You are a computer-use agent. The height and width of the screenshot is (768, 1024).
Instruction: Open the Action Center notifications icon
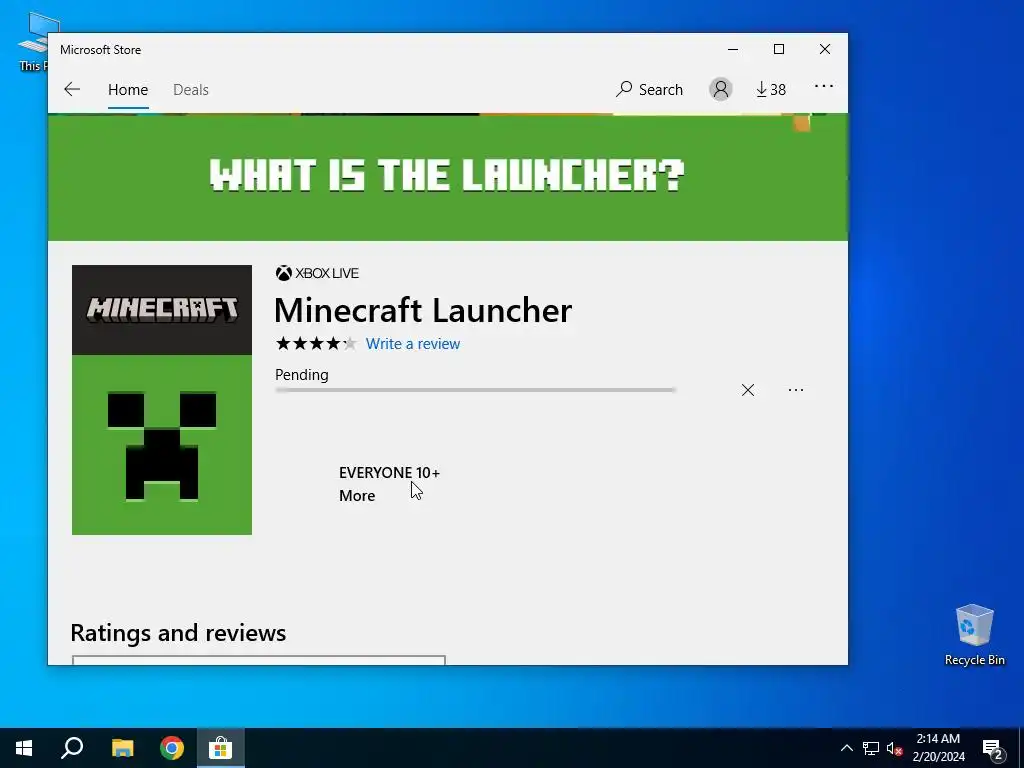click(x=993, y=749)
